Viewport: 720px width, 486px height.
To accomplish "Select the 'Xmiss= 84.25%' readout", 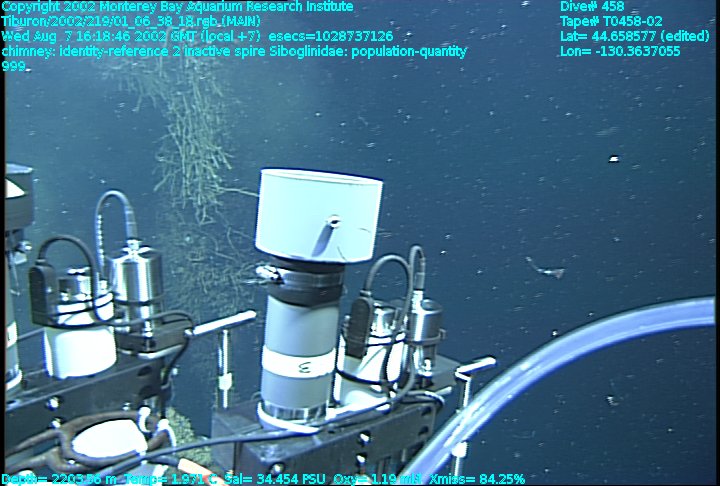I will [477, 480].
